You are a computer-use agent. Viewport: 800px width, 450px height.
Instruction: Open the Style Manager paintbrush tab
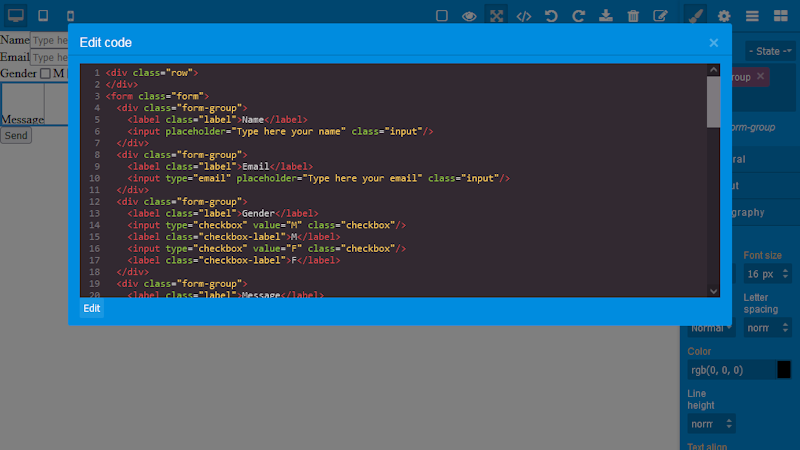(696, 16)
